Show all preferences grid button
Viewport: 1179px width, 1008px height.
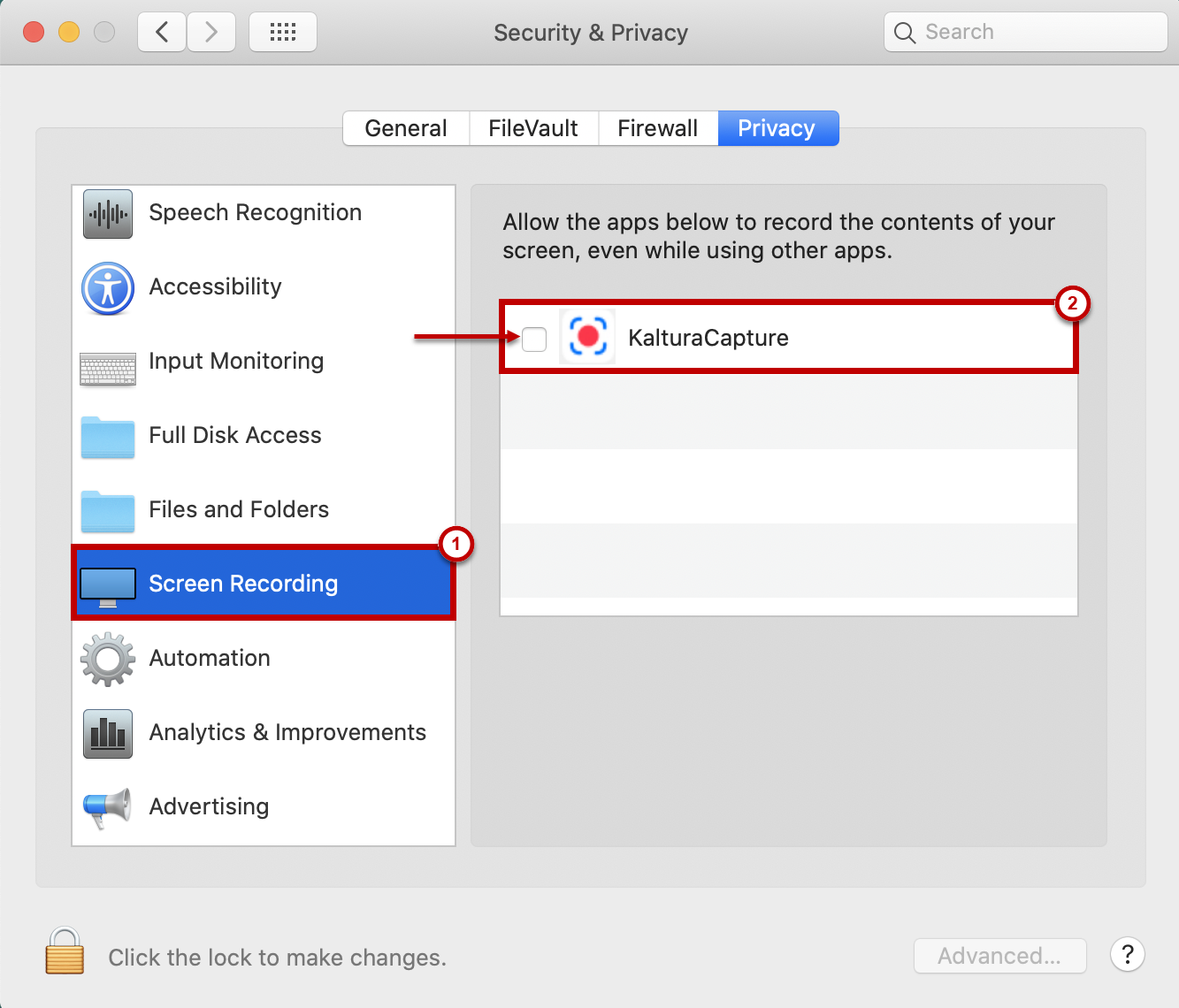pyautogui.click(x=283, y=33)
